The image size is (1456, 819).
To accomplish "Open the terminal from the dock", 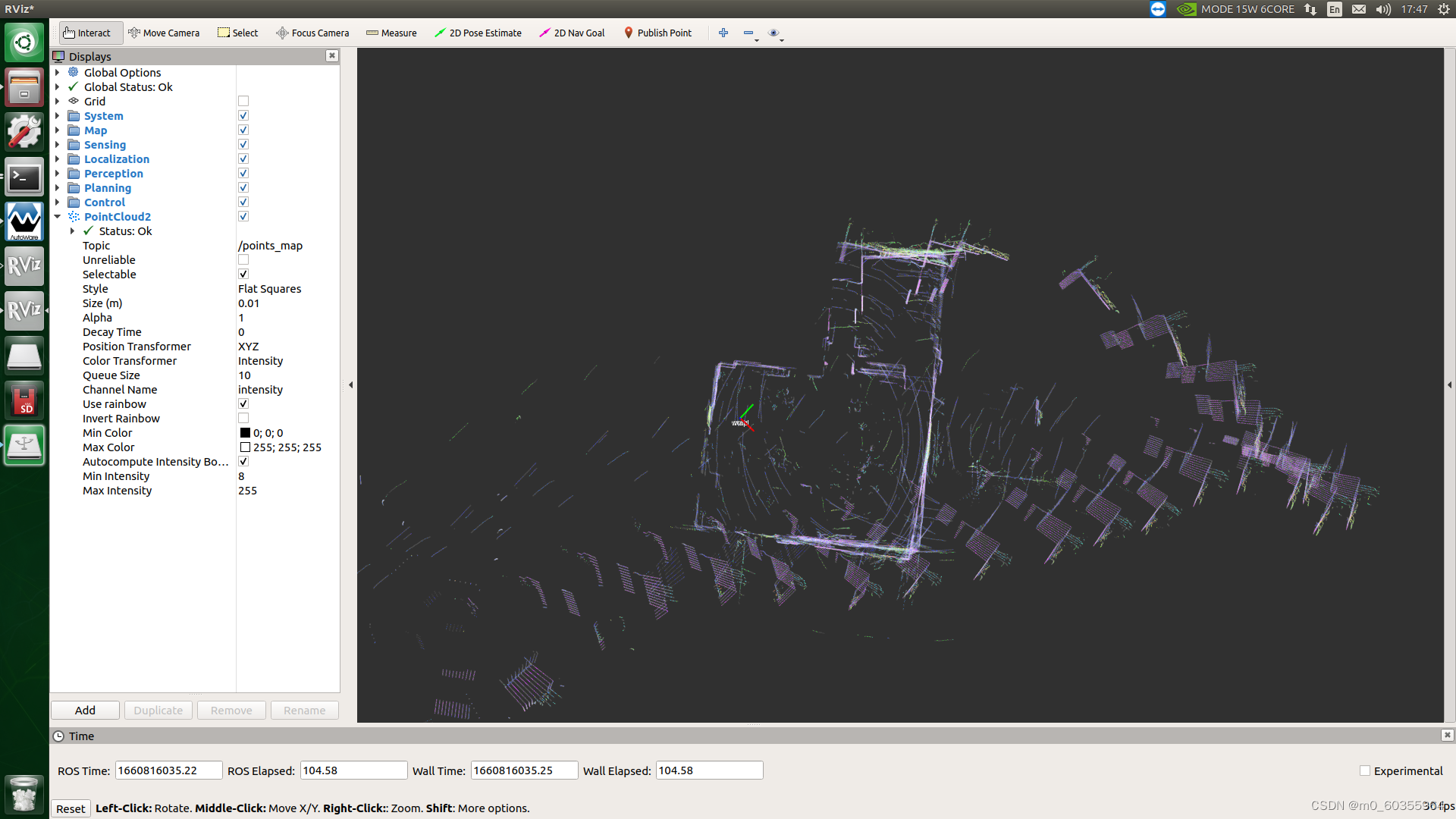I will tap(24, 177).
